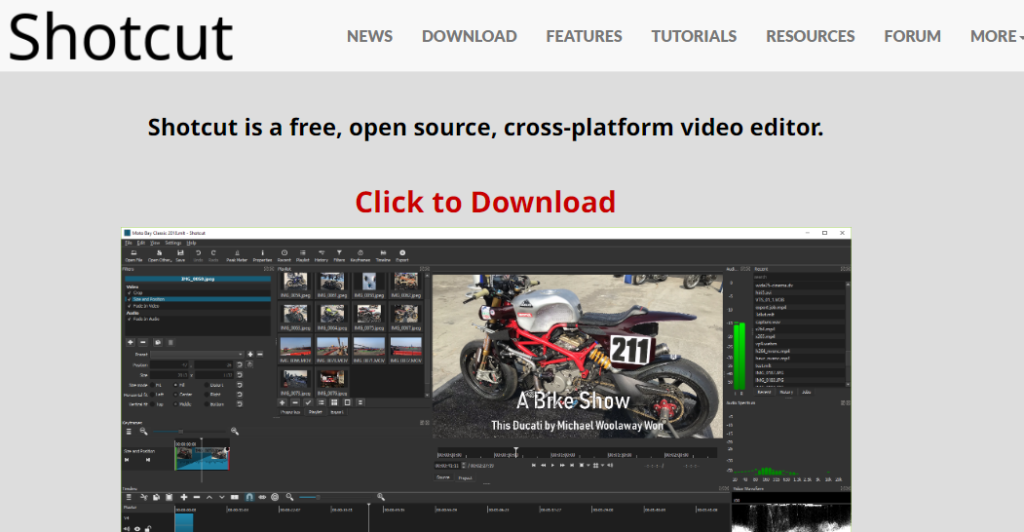The image size is (1024, 532).
Task: Click the History toolbar icon
Action: 321,255
